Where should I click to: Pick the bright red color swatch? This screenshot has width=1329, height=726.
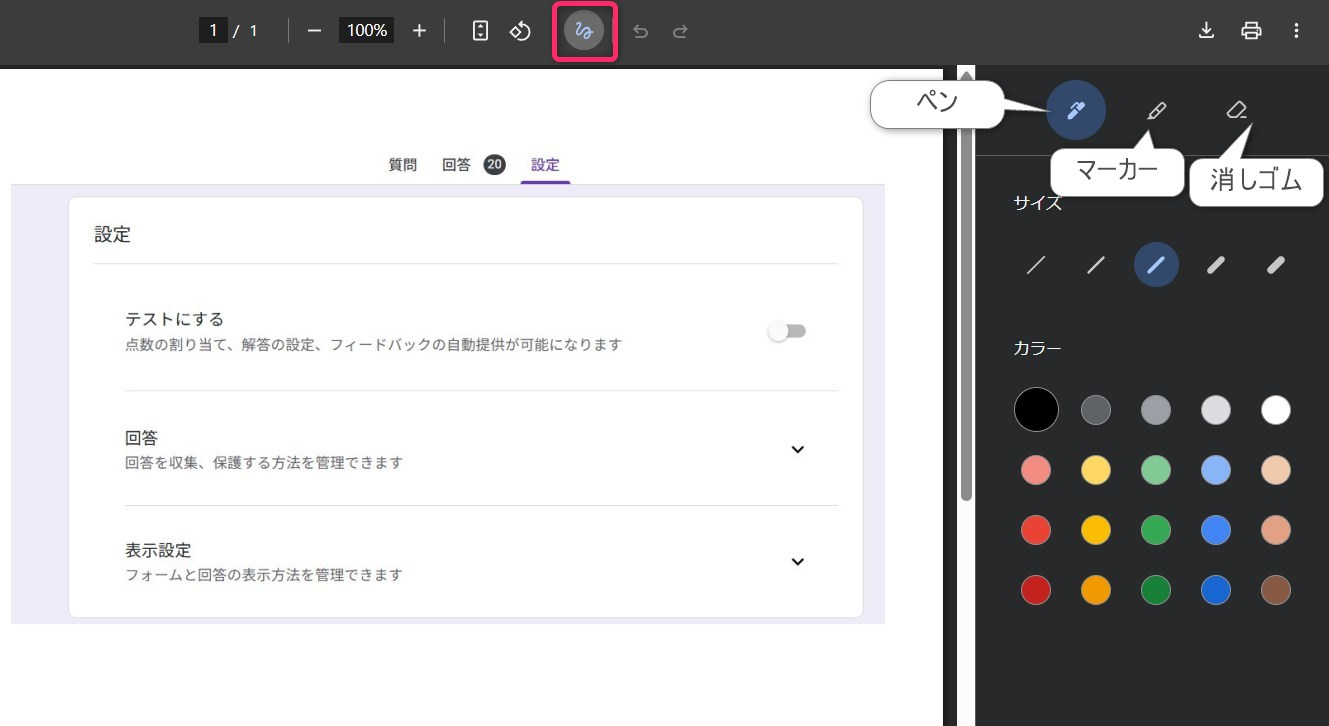[x=1036, y=530]
